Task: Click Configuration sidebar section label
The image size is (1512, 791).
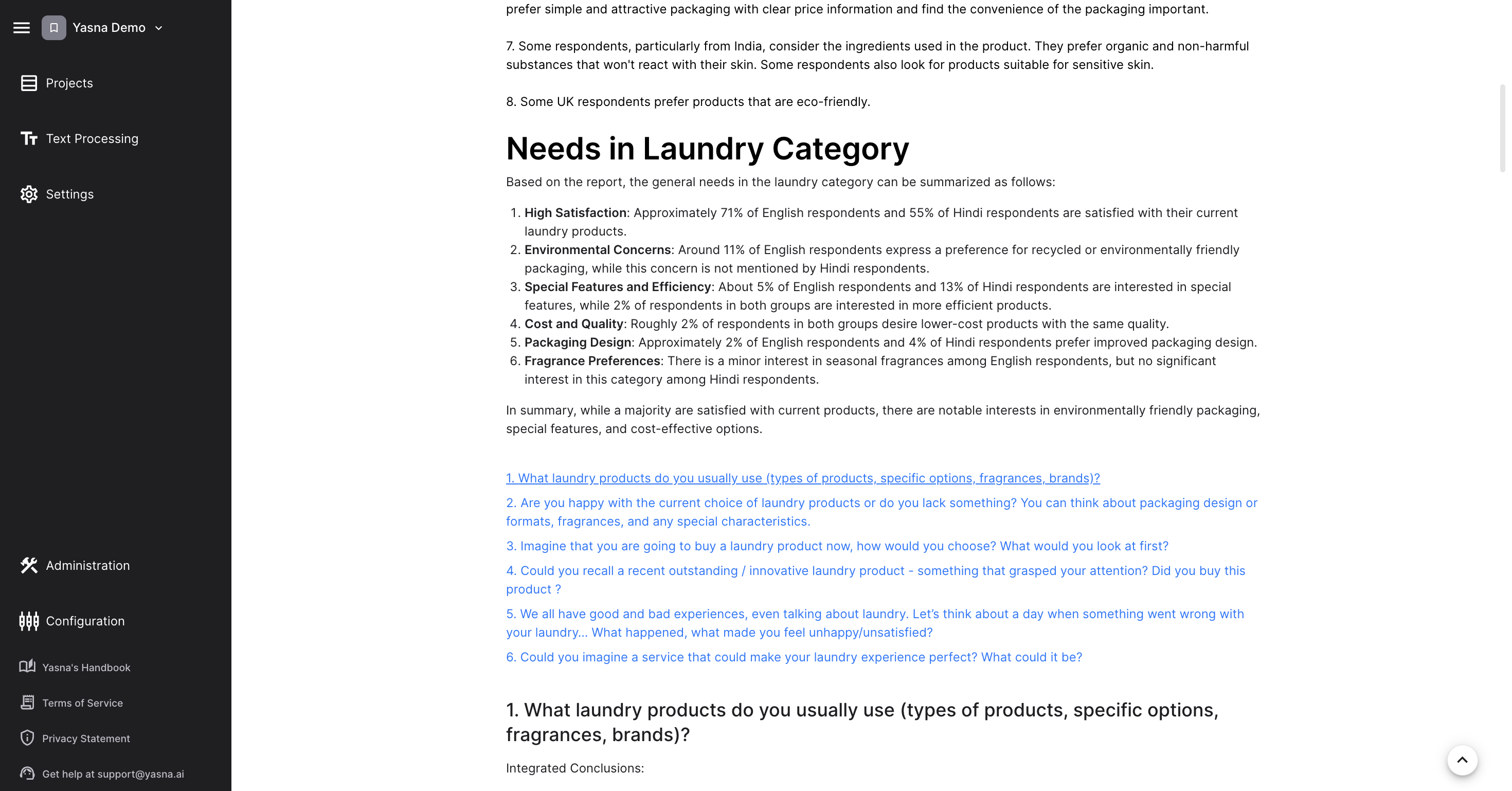Action: coord(85,621)
